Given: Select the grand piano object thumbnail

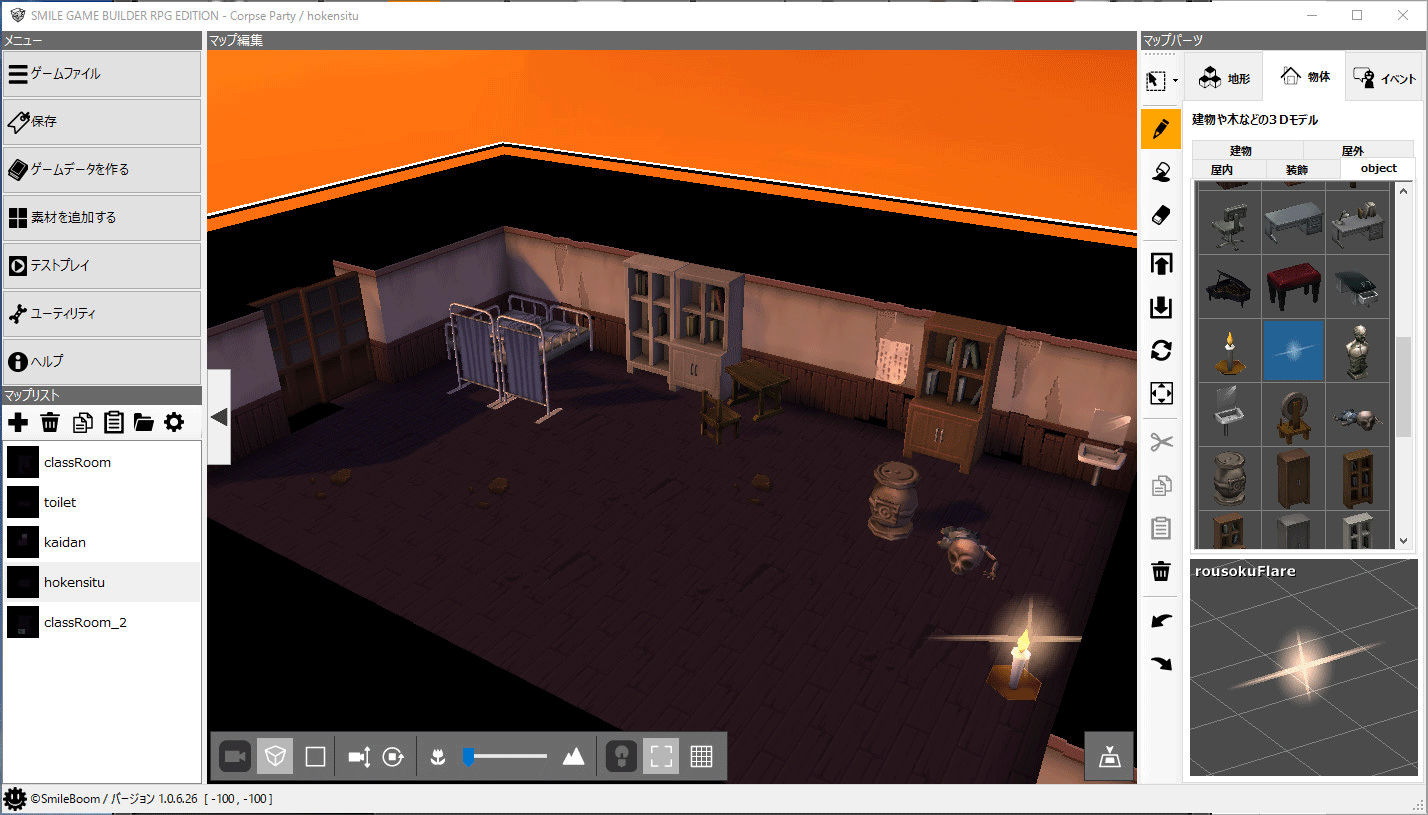Looking at the screenshot, I should 1230,287.
